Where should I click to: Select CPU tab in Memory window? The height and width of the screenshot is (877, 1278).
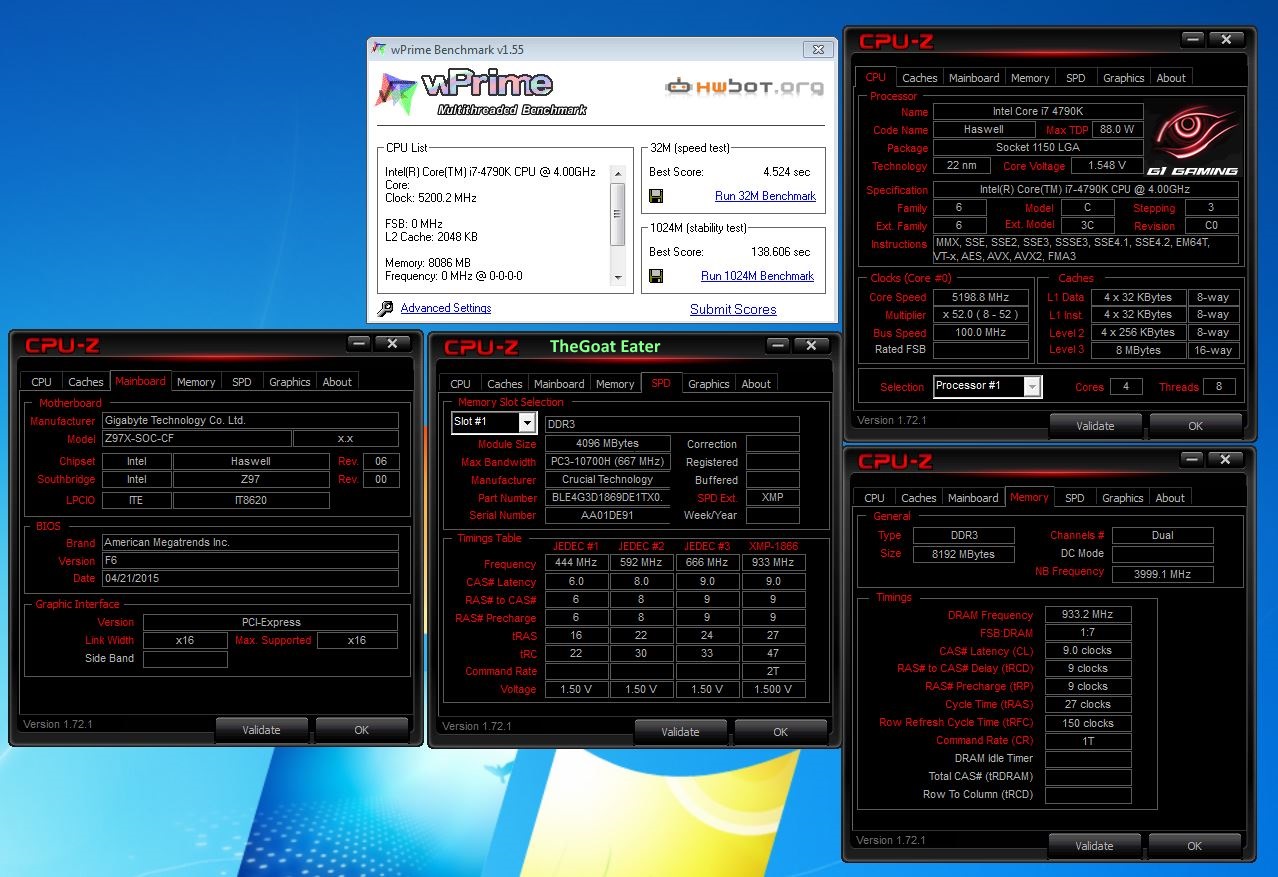874,498
